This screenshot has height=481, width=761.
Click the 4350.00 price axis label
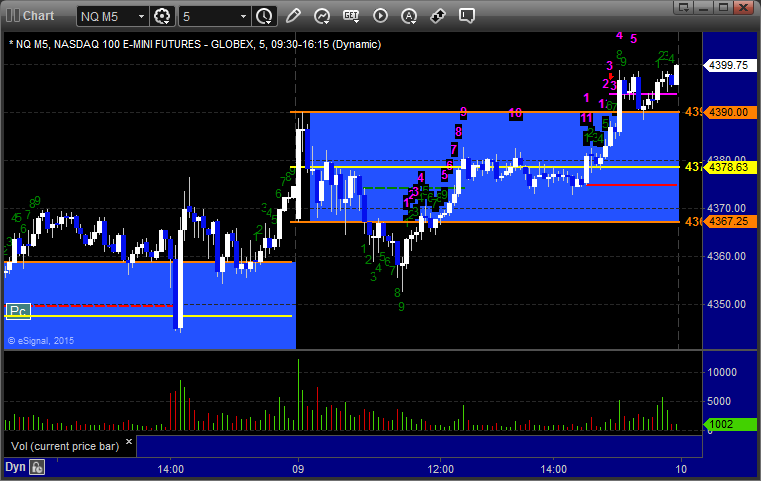(x=727, y=304)
